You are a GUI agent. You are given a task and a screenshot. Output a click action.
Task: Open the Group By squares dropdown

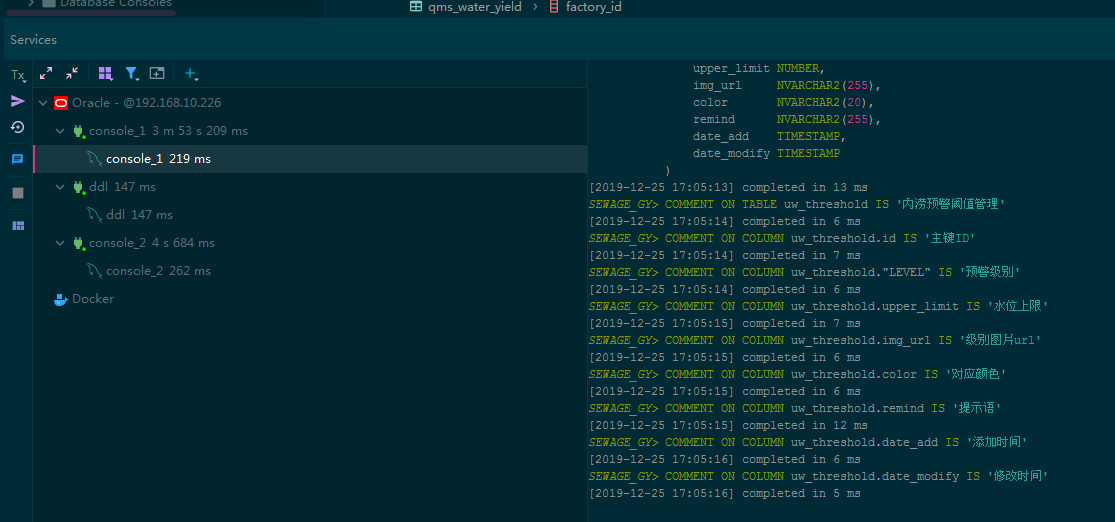coord(106,73)
